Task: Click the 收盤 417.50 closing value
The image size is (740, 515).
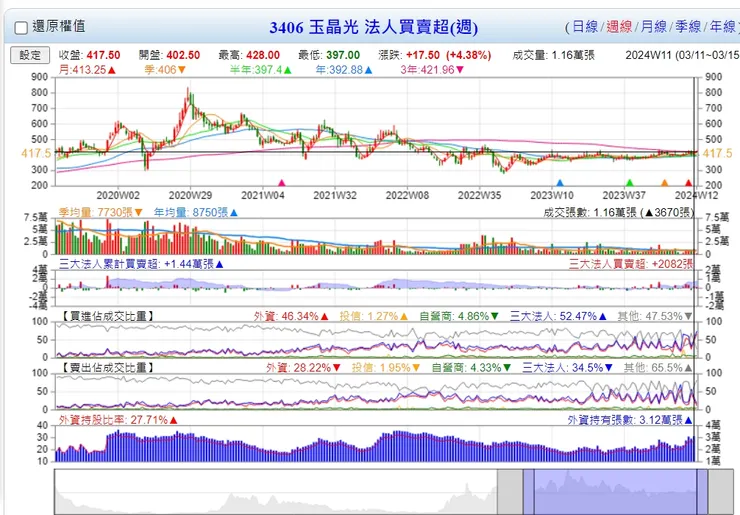Action: (x=89, y=55)
